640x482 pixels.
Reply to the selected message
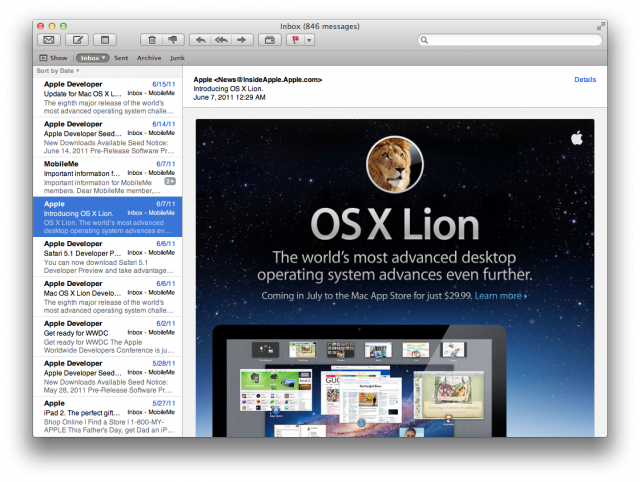tap(200, 40)
